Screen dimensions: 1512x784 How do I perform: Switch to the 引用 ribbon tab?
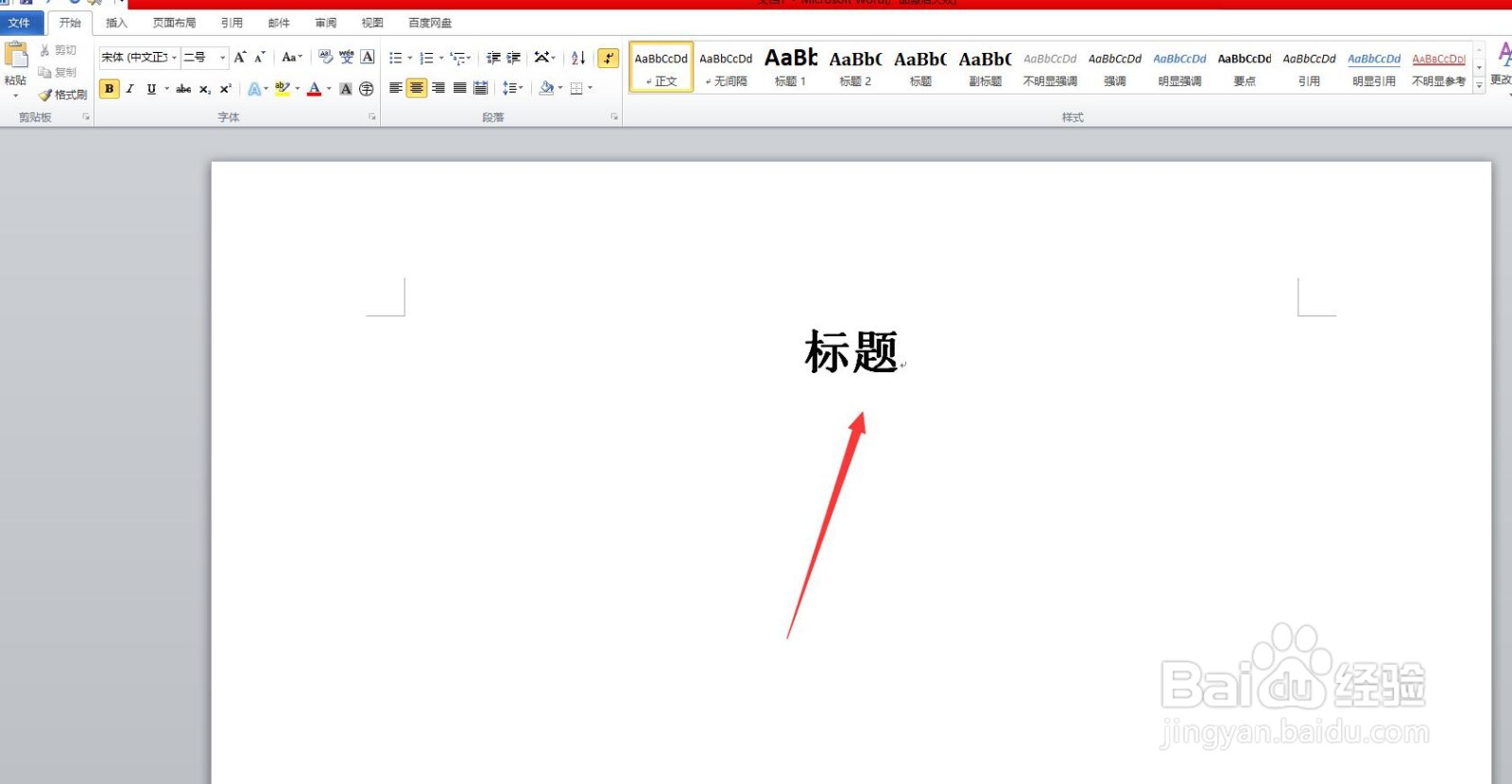coord(232,23)
